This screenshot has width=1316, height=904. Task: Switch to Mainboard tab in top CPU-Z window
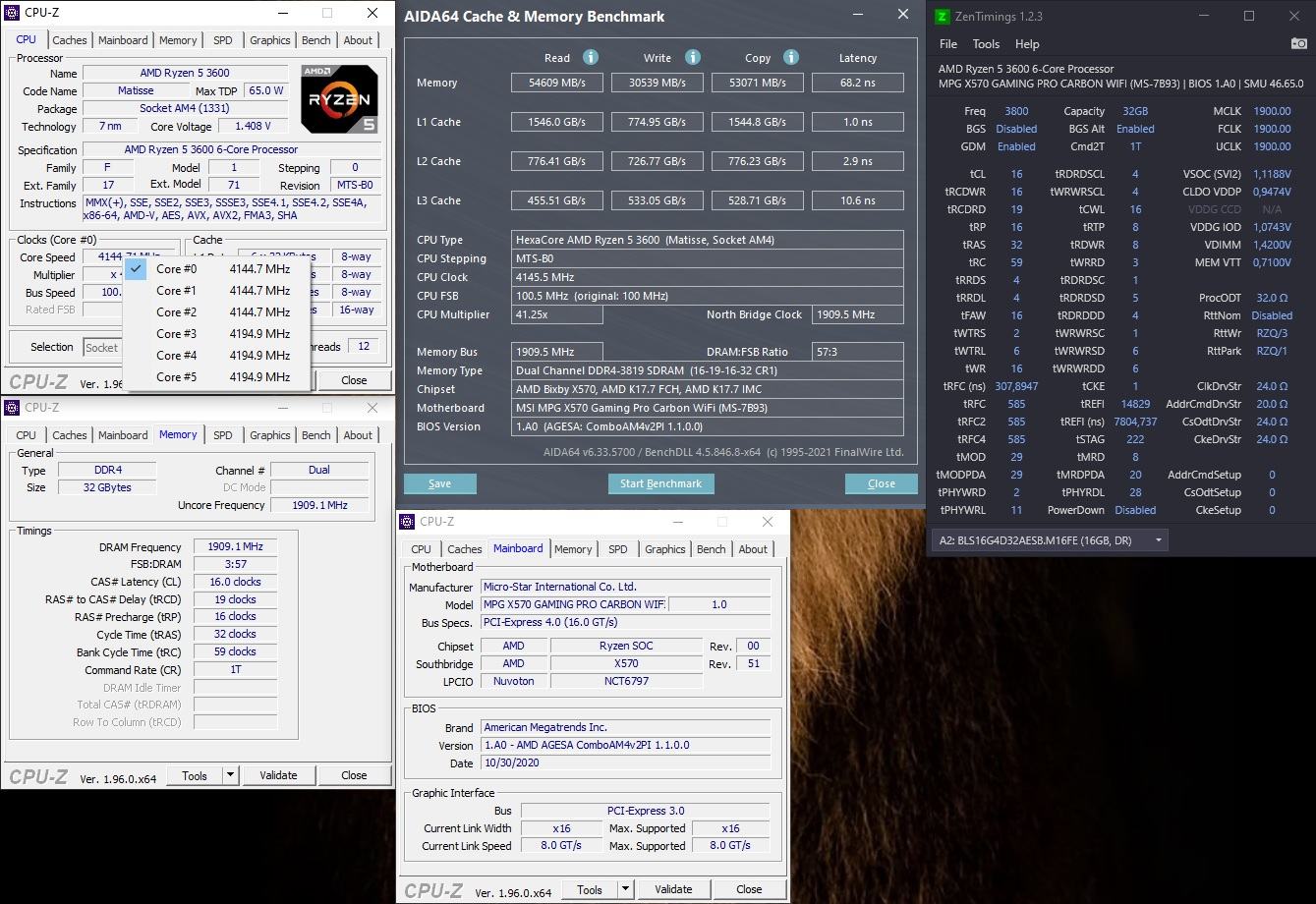coord(123,40)
